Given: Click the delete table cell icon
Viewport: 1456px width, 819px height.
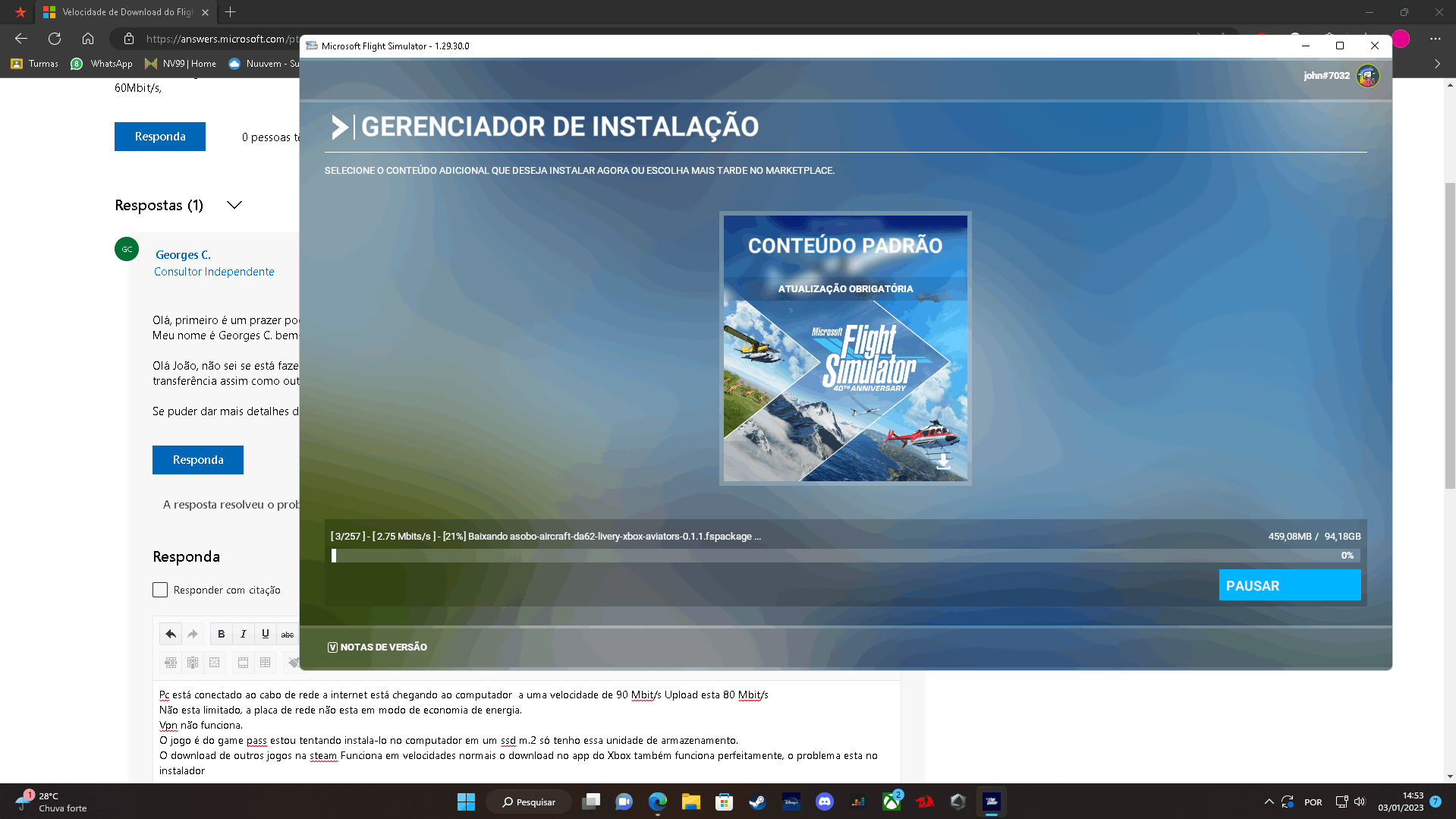Looking at the screenshot, I should tap(215, 663).
